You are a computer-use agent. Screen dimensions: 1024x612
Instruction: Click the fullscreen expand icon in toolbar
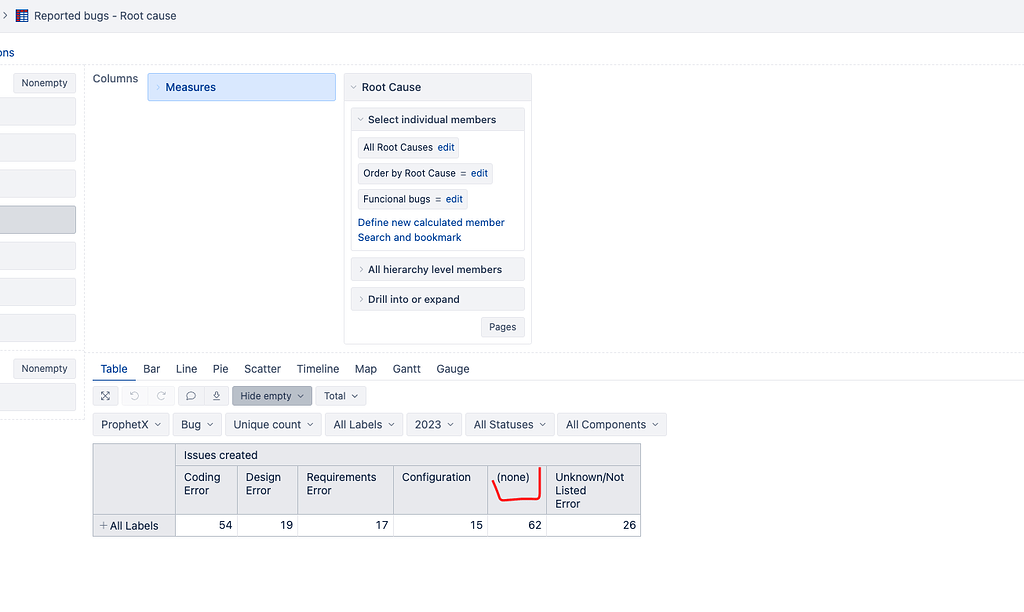[x=105, y=396]
